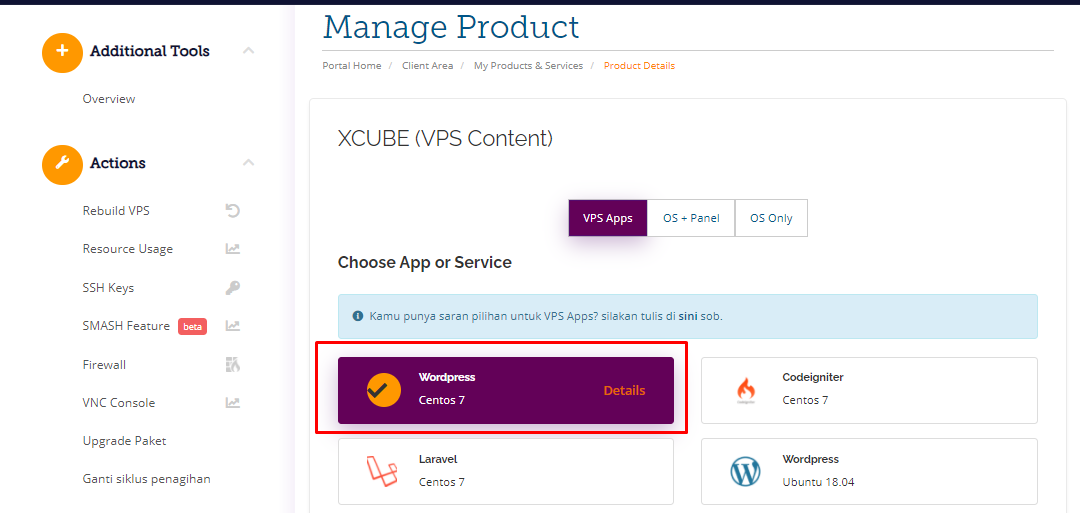Open Details on the WordPress Centos 7 card
This screenshot has height=513, width=1080.
tap(624, 390)
